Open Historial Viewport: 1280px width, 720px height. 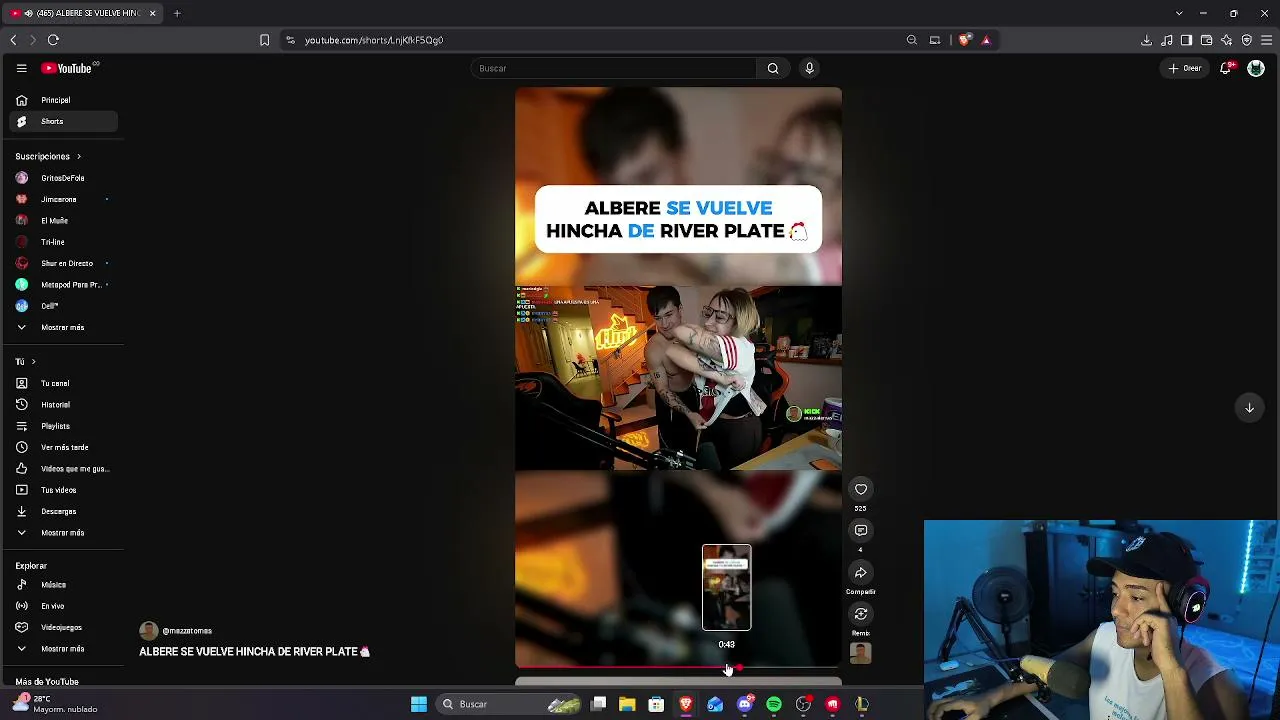pyautogui.click(x=64, y=405)
